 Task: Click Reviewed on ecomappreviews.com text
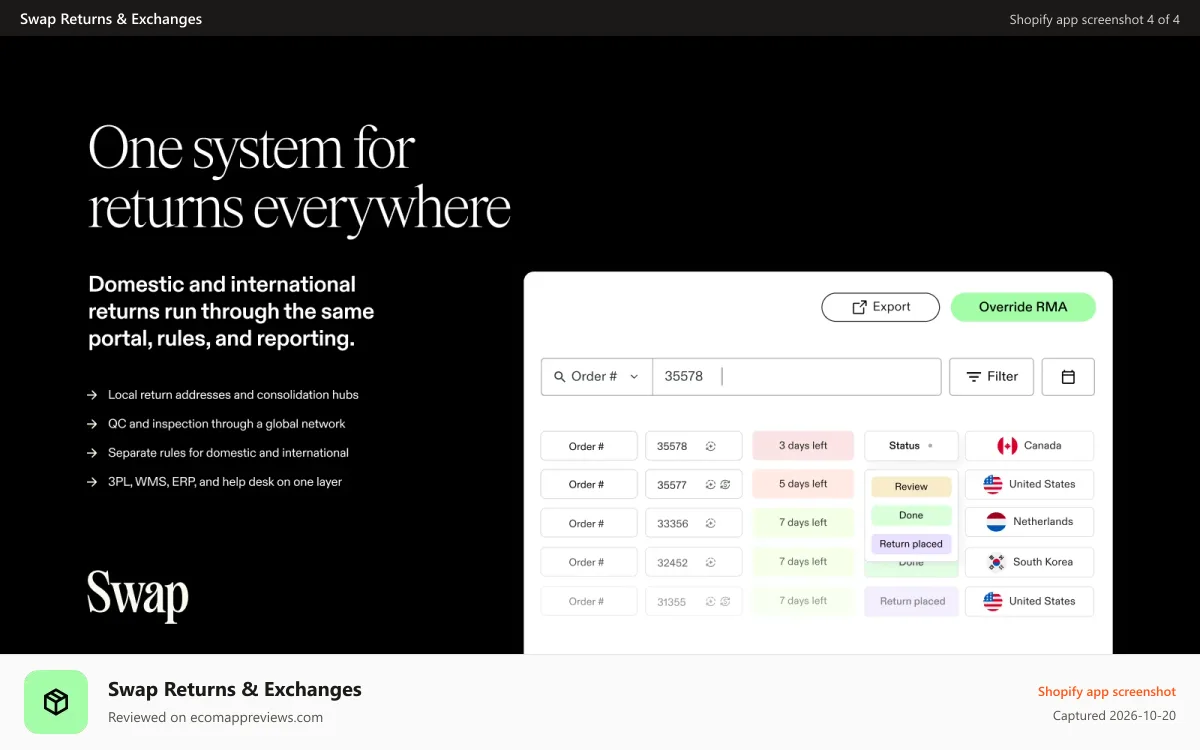[215, 717]
